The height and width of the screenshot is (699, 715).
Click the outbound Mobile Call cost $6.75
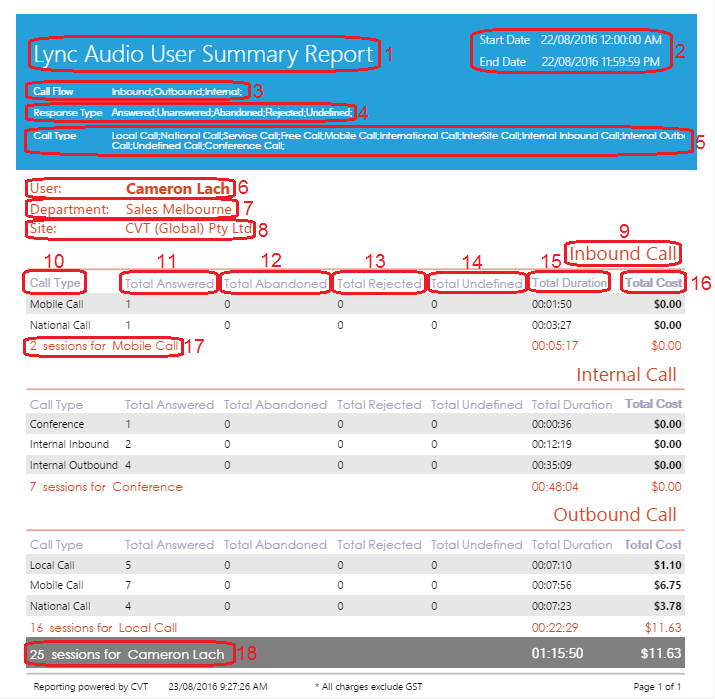[x=668, y=585]
